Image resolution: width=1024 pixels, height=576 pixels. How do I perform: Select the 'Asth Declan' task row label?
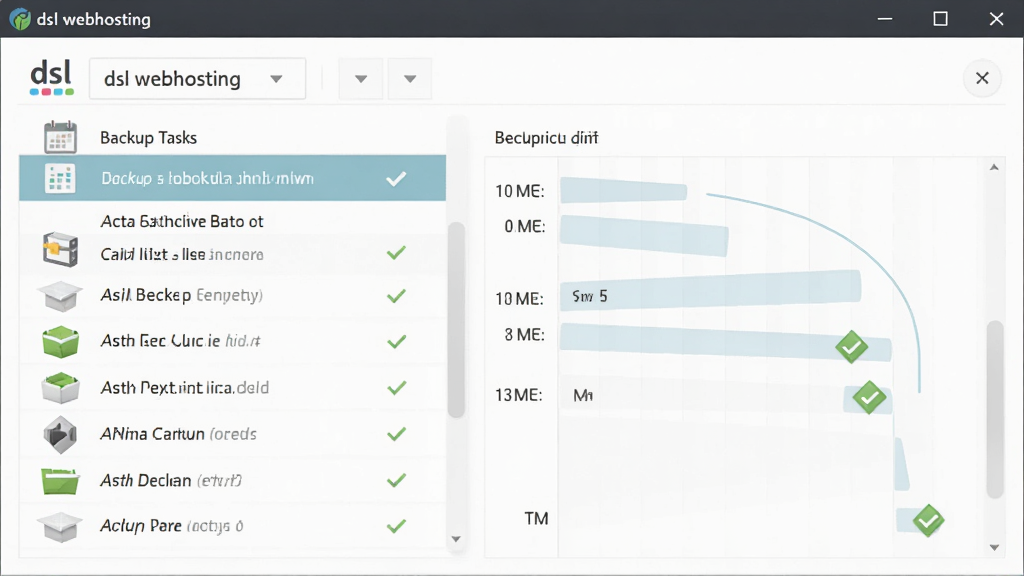(171, 481)
